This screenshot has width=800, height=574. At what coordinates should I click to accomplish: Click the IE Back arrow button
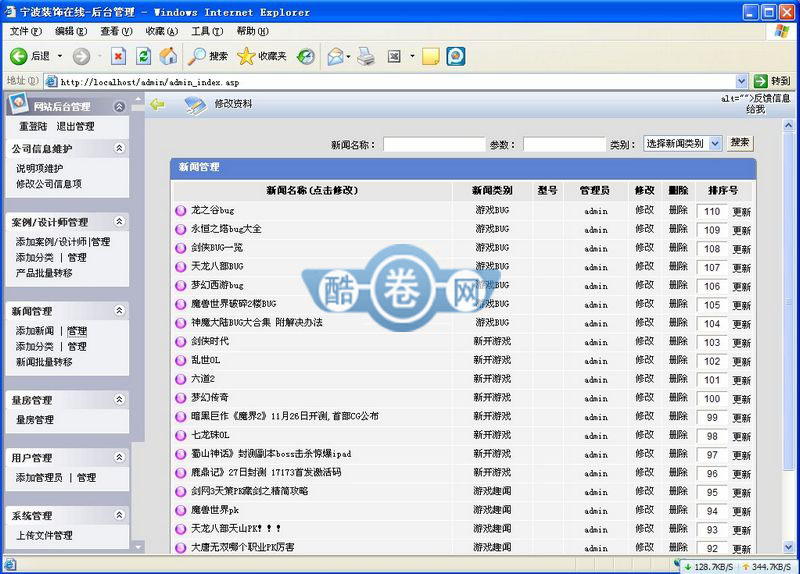pos(19,56)
